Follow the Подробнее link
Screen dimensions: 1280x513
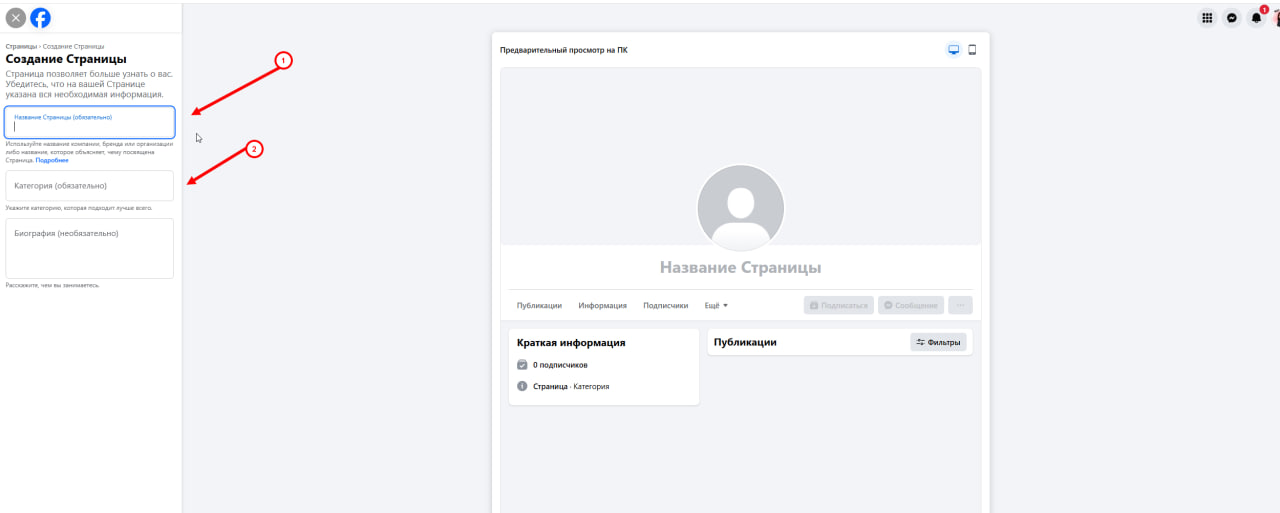tap(52, 160)
